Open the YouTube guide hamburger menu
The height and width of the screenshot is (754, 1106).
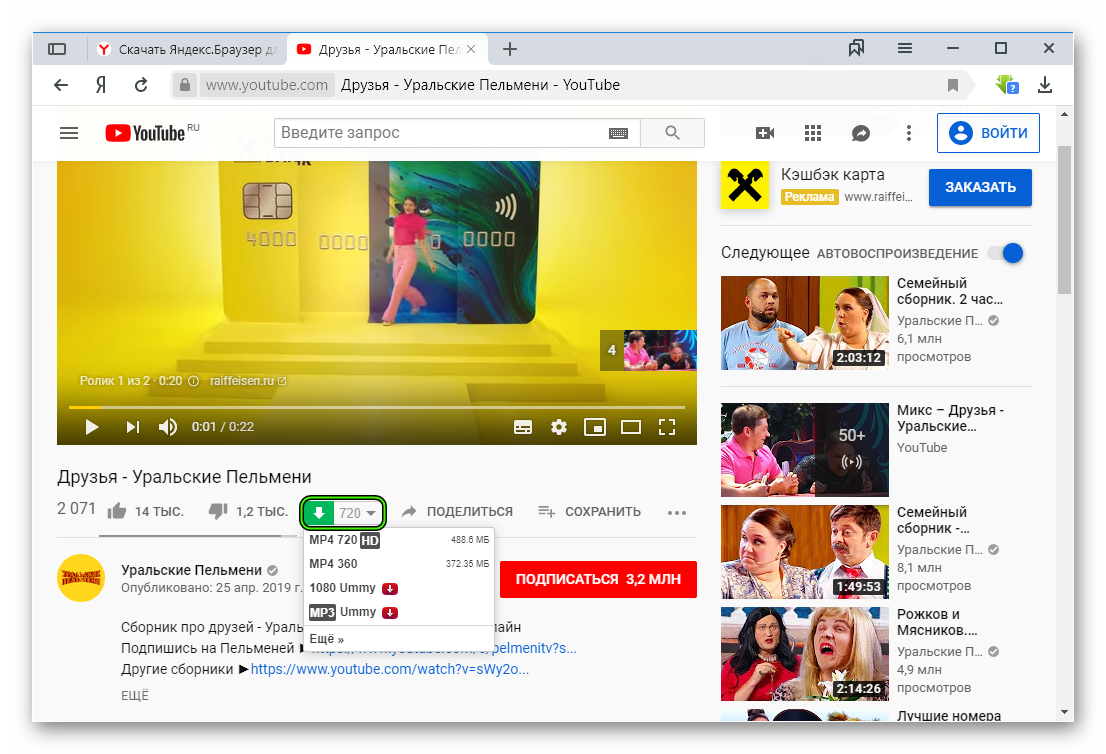(x=69, y=133)
